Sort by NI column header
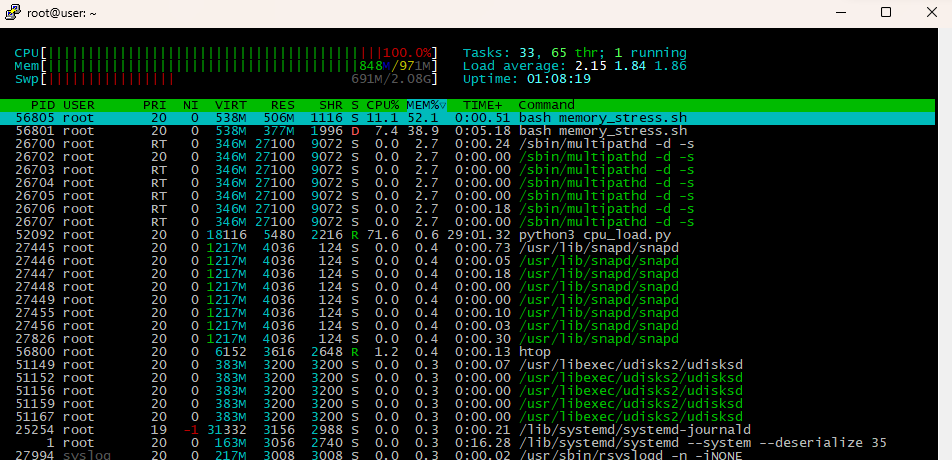Image resolution: width=952 pixels, height=460 pixels. tap(191, 105)
